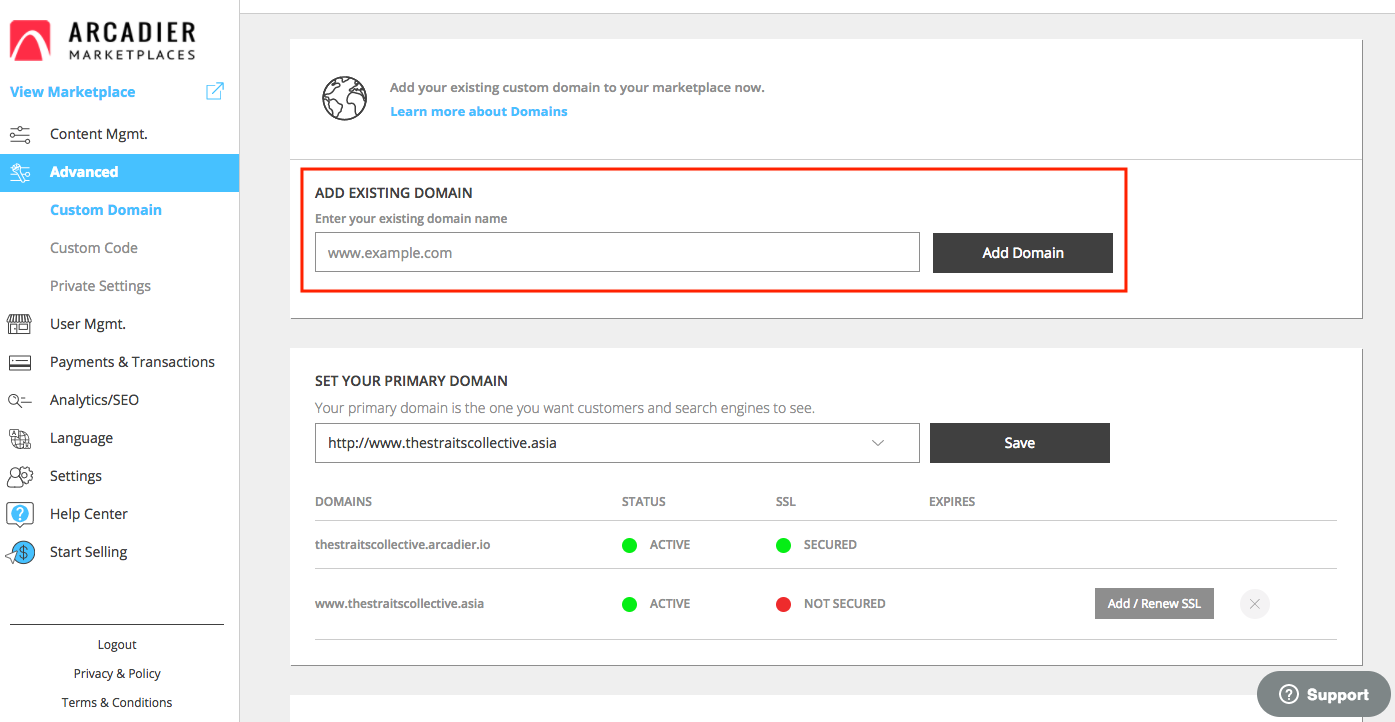Image resolution: width=1395 pixels, height=722 pixels.
Task: Open marketplace via external link icon
Action: pos(215,91)
